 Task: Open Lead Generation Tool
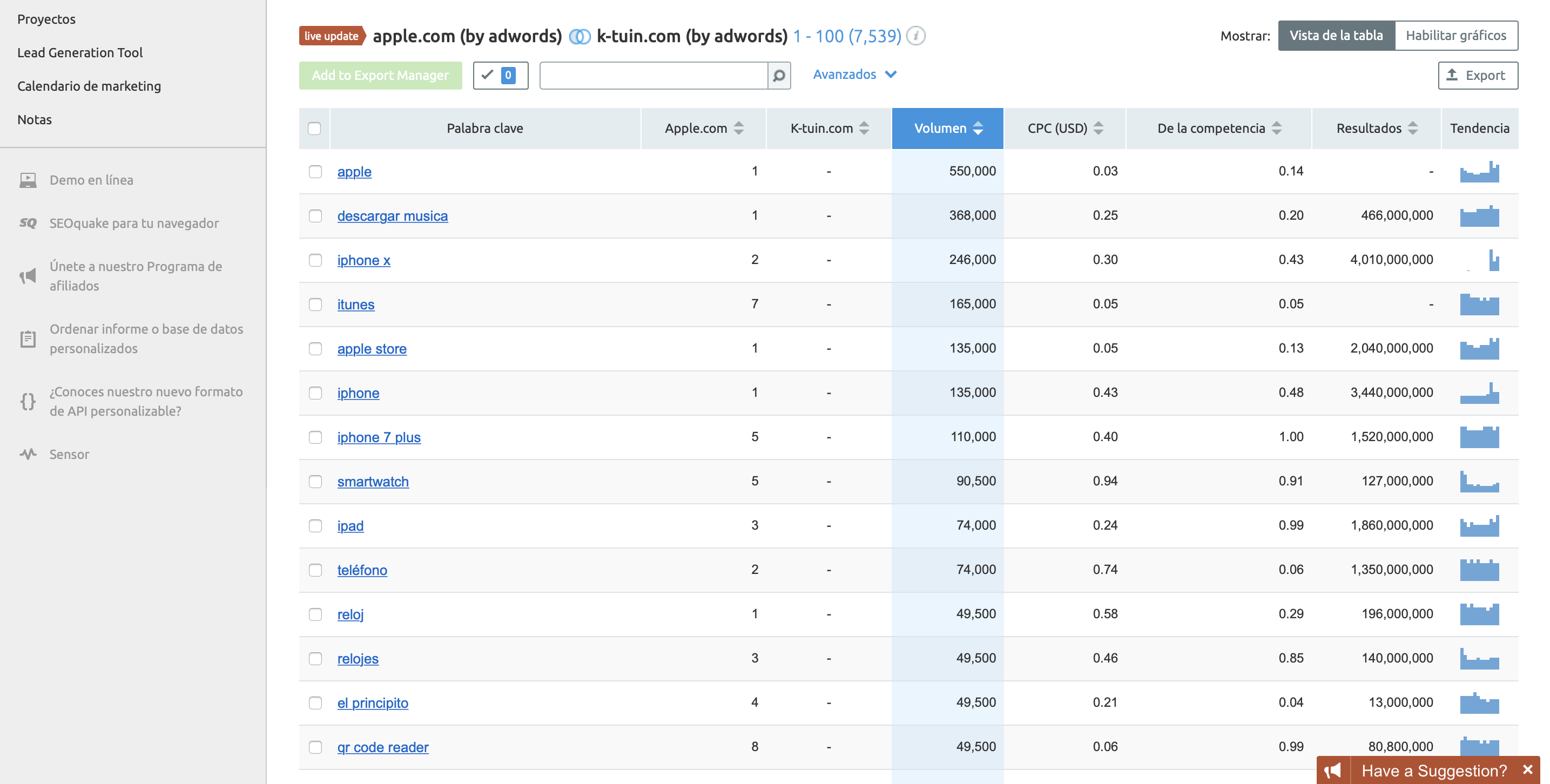point(80,52)
